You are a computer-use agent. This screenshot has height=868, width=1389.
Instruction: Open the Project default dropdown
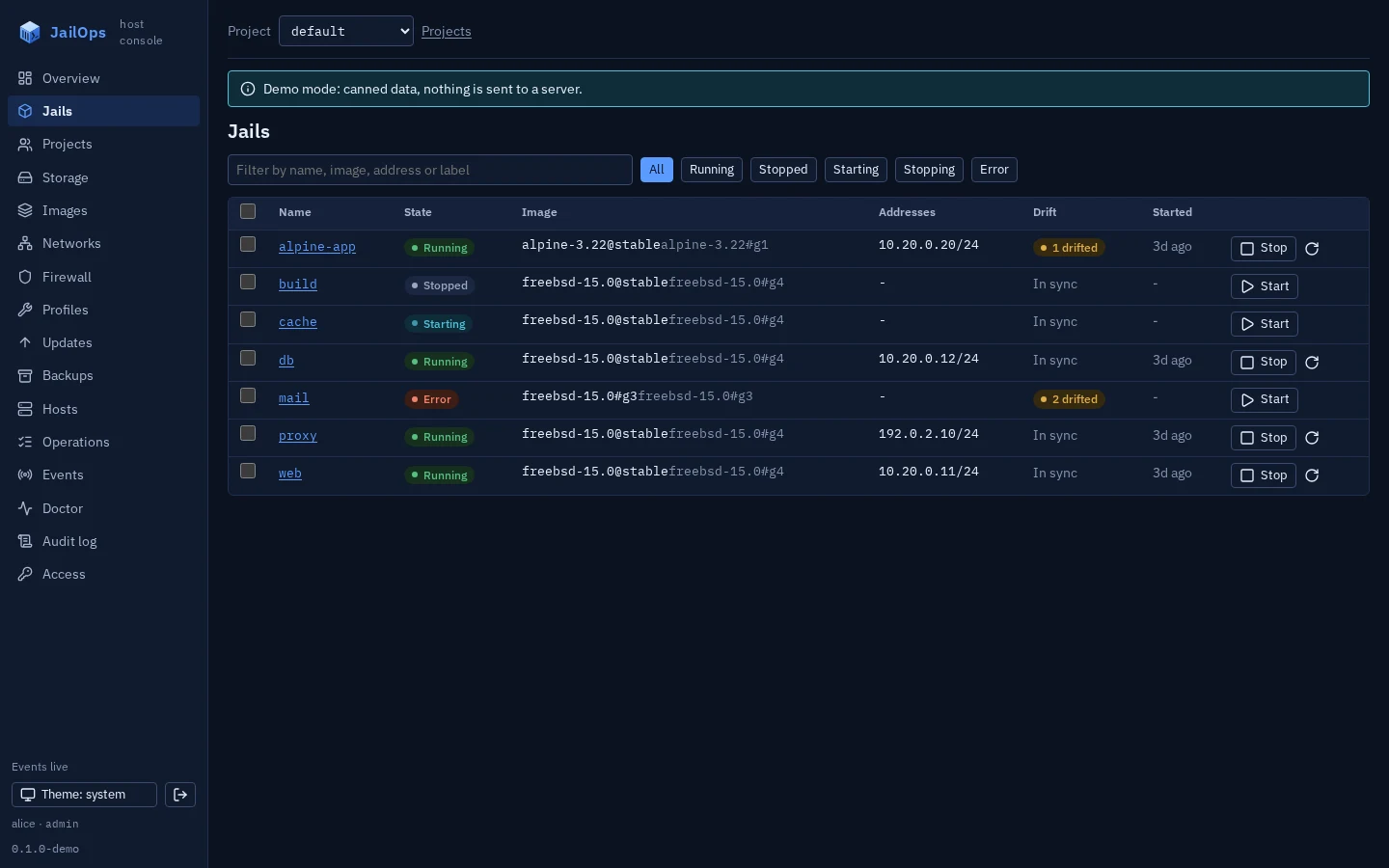pos(346,31)
